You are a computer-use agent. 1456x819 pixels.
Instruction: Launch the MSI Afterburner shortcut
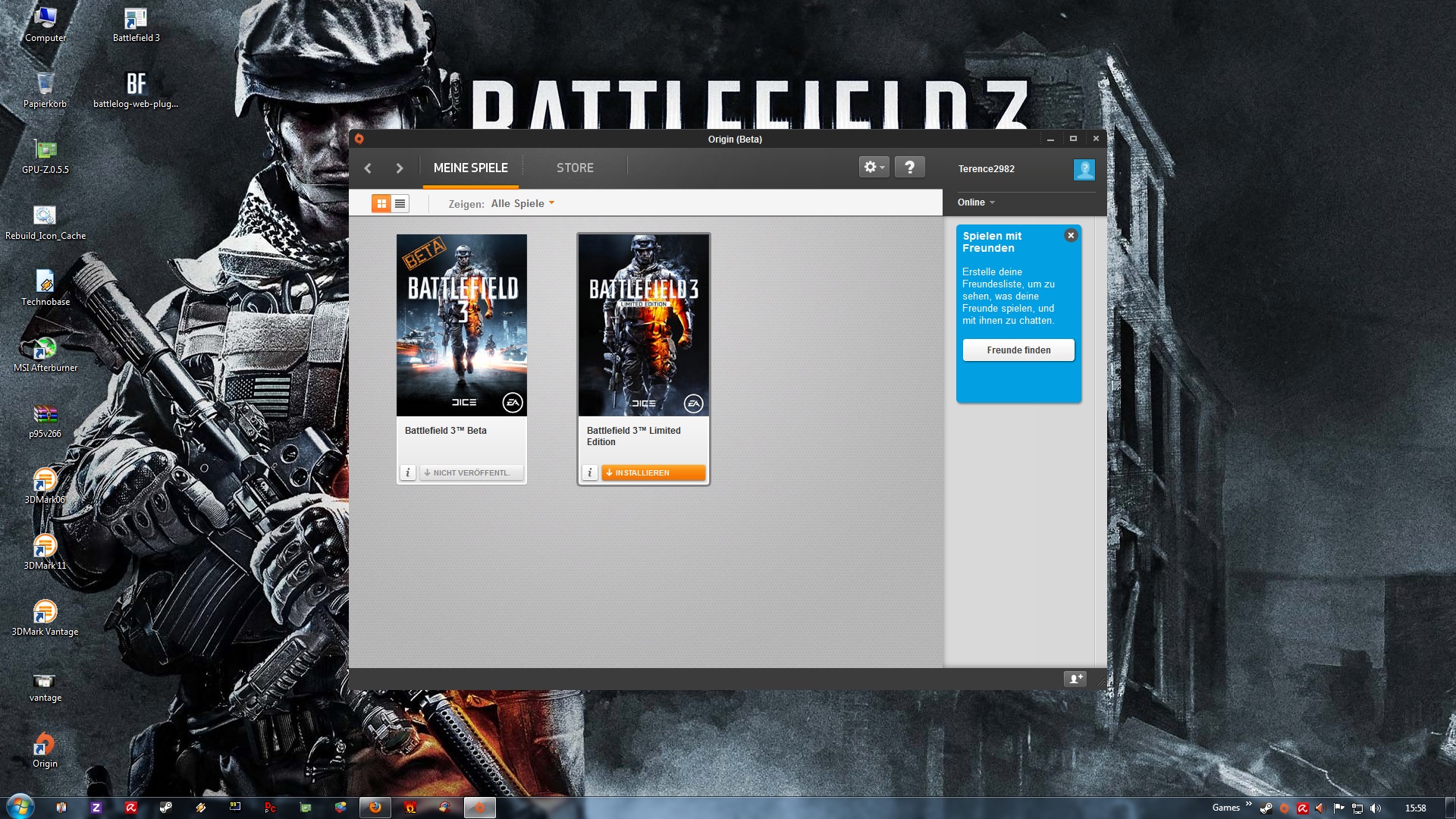45,354
